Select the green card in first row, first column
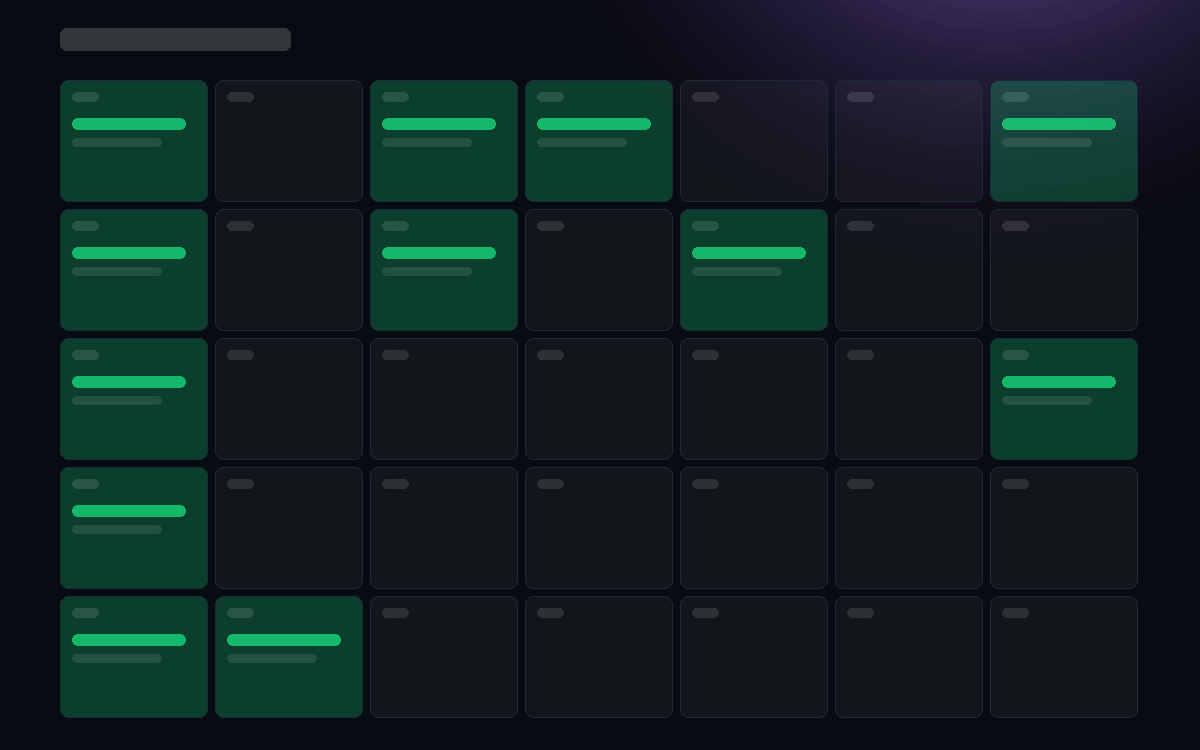 (x=134, y=141)
